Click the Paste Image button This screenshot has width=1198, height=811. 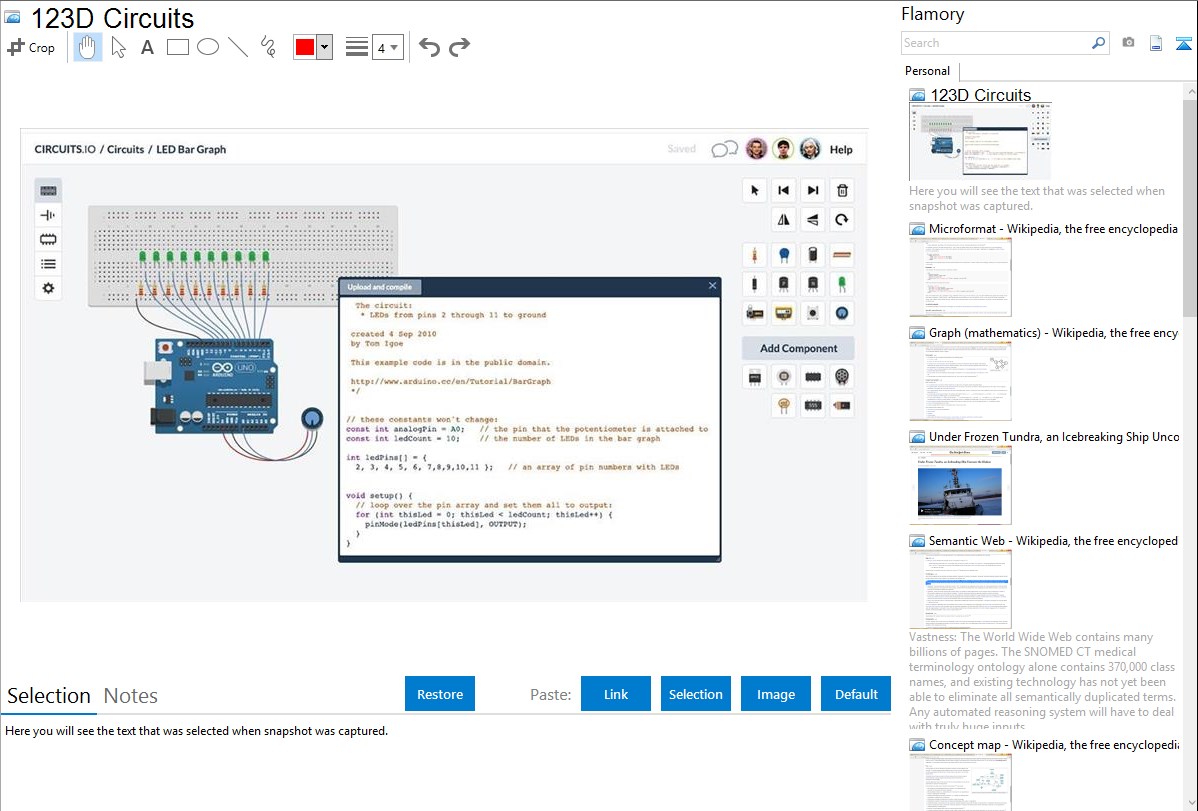coord(775,694)
